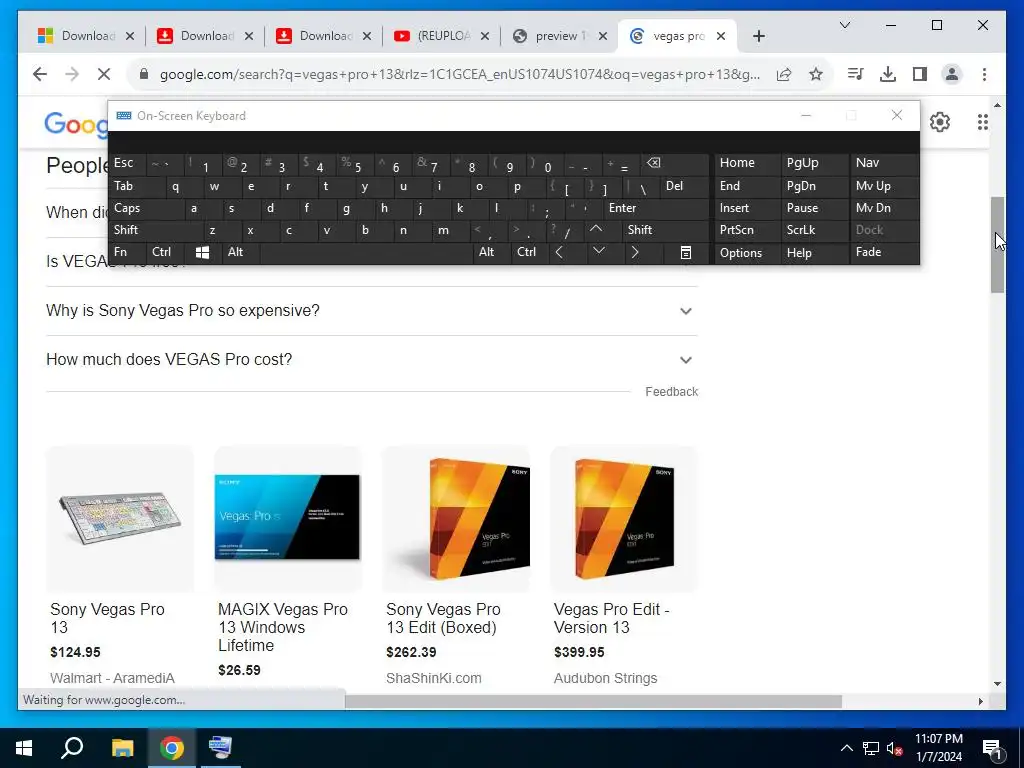Open File Explorer from the taskbar
Screen dimensions: 1024x768
(122, 748)
